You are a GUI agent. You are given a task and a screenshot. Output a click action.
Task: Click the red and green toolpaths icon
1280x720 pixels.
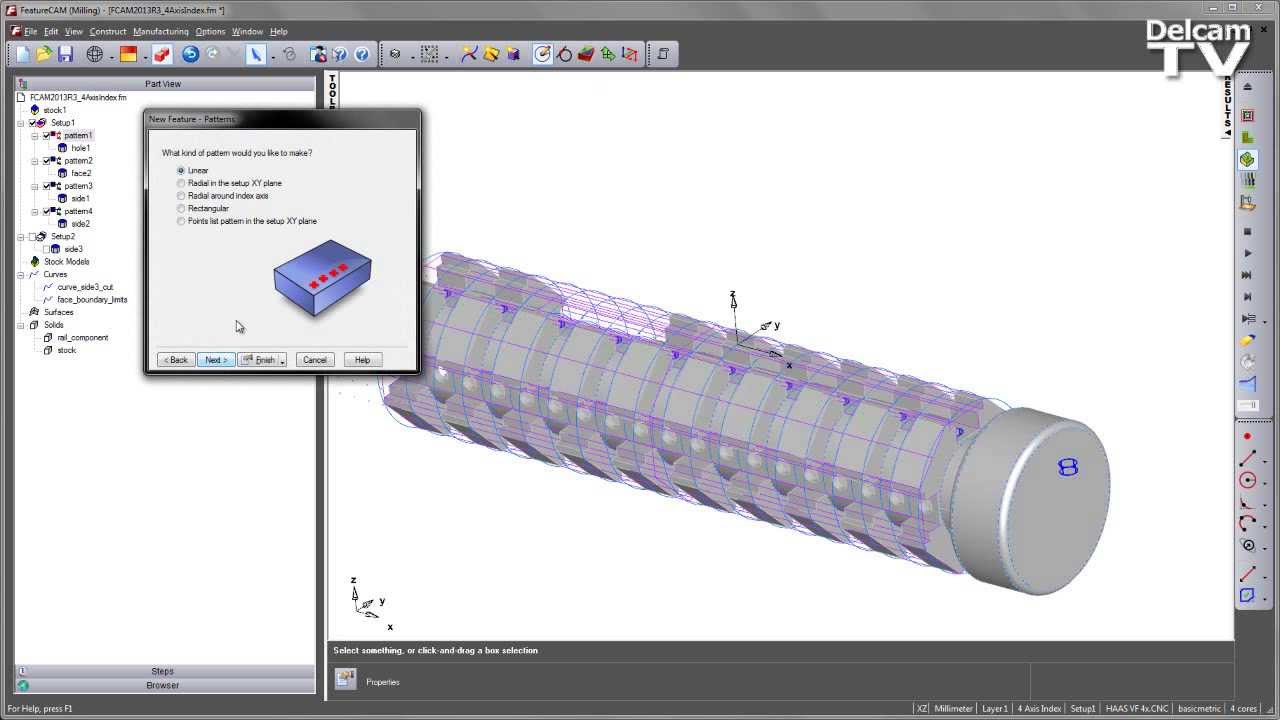tap(586, 54)
